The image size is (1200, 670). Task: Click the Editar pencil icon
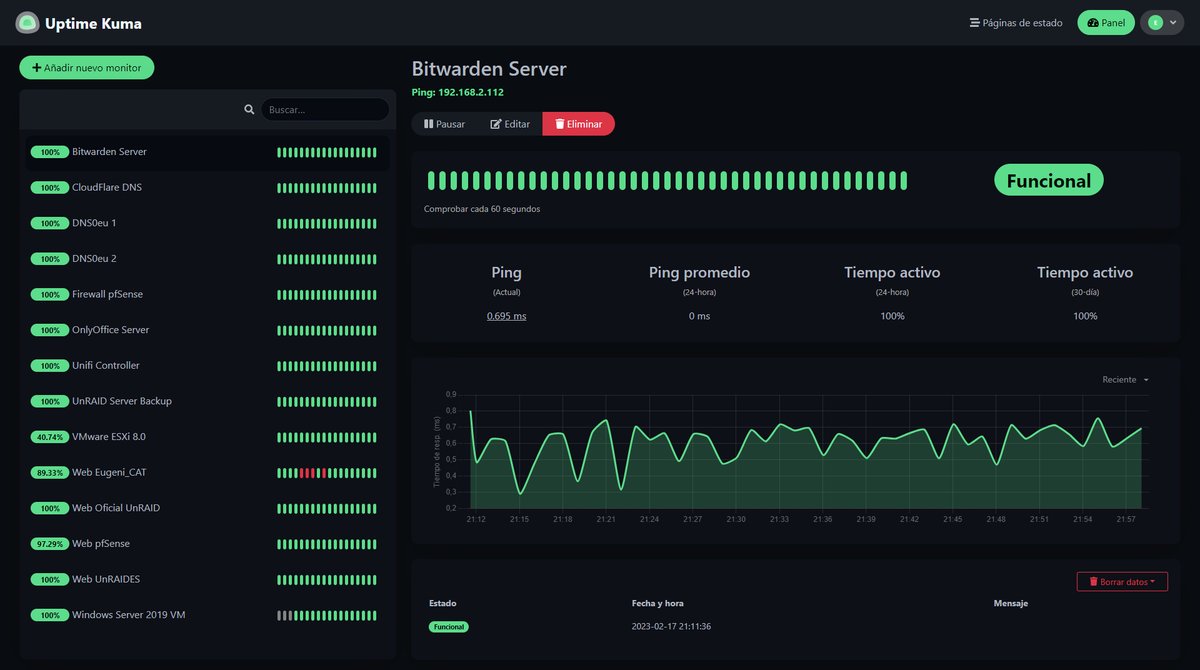[494, 124]
